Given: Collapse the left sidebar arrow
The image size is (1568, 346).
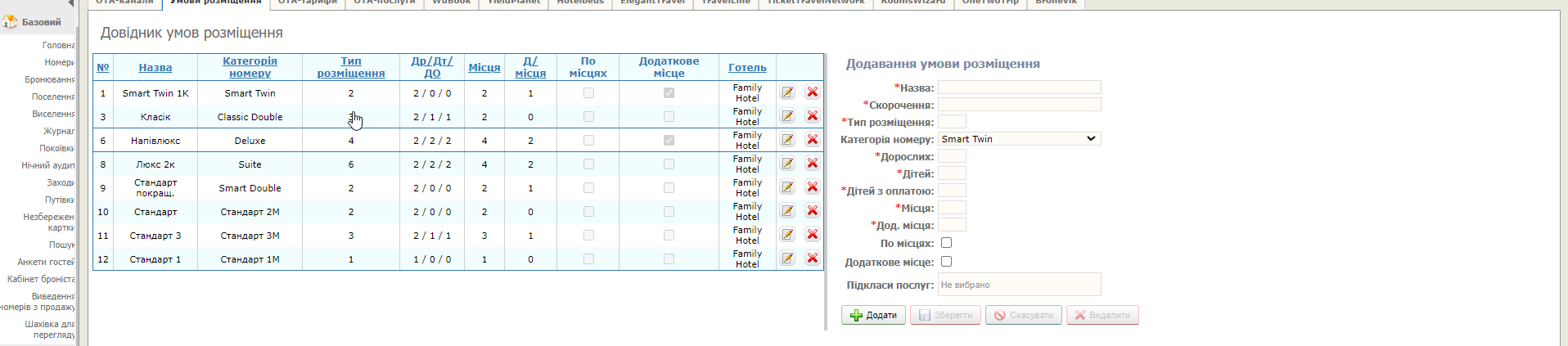Looking at the screenshot, I should point(70,3).
